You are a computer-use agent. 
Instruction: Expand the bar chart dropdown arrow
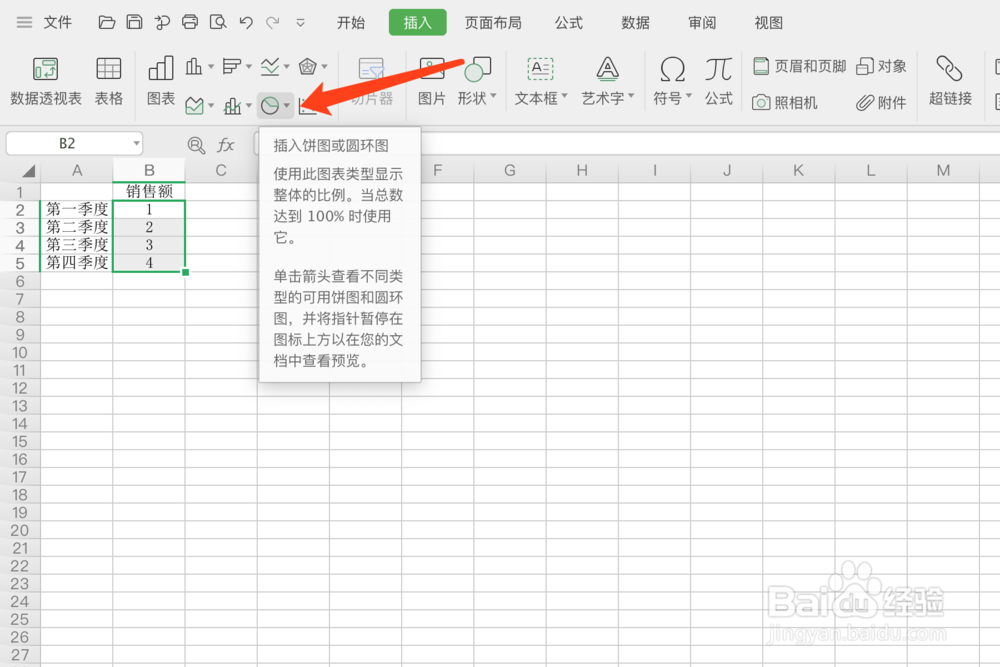pos(249,66)
